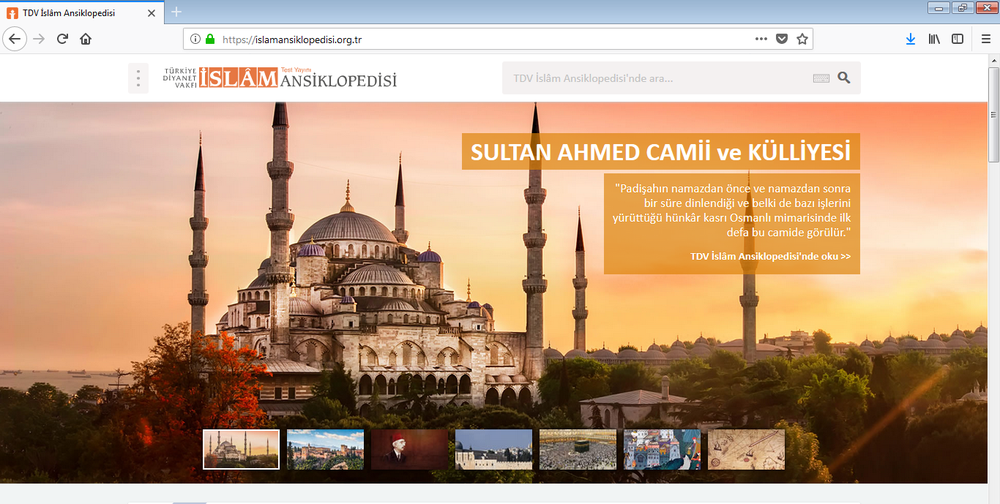Screen dimensions: 1000x504
Task: Click the green padlock site security icon
Action: pos(210,39)
